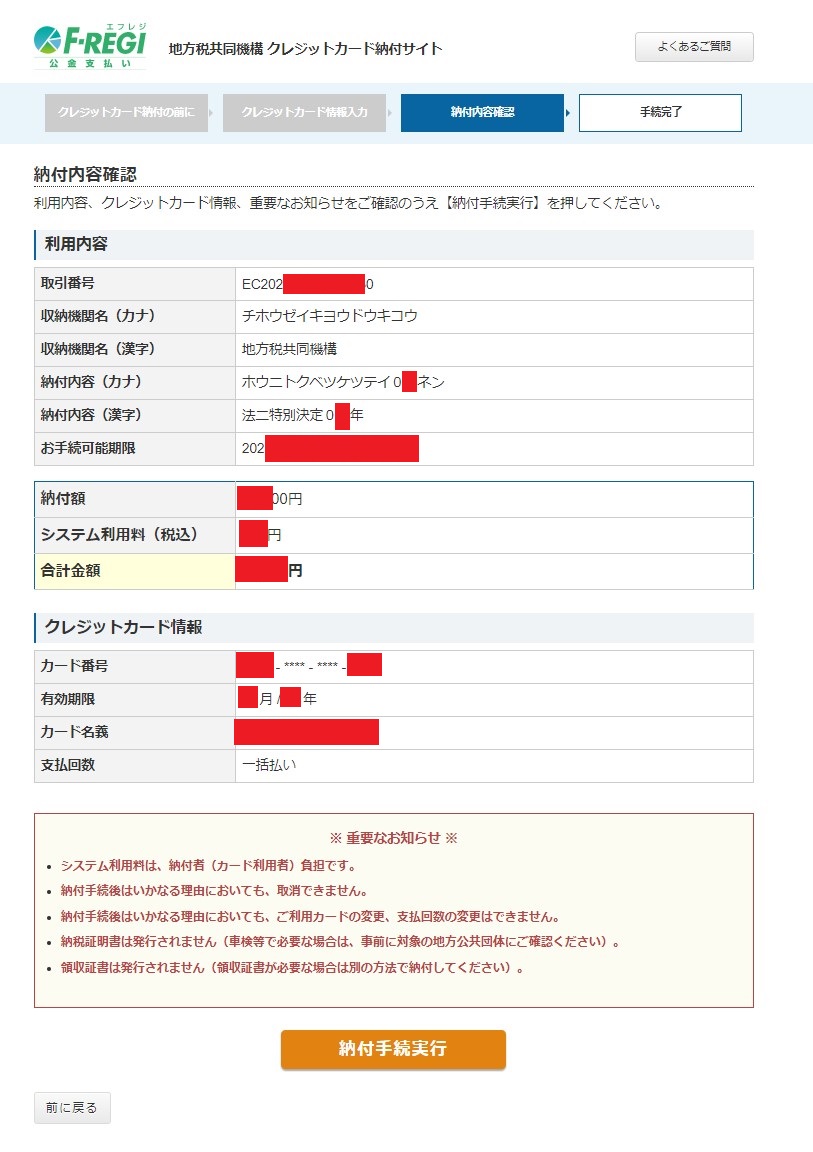The image size is (813, 1152).
Task: Select the クレジットカード納付の前に step tab
Action: (x=126, y=112)
